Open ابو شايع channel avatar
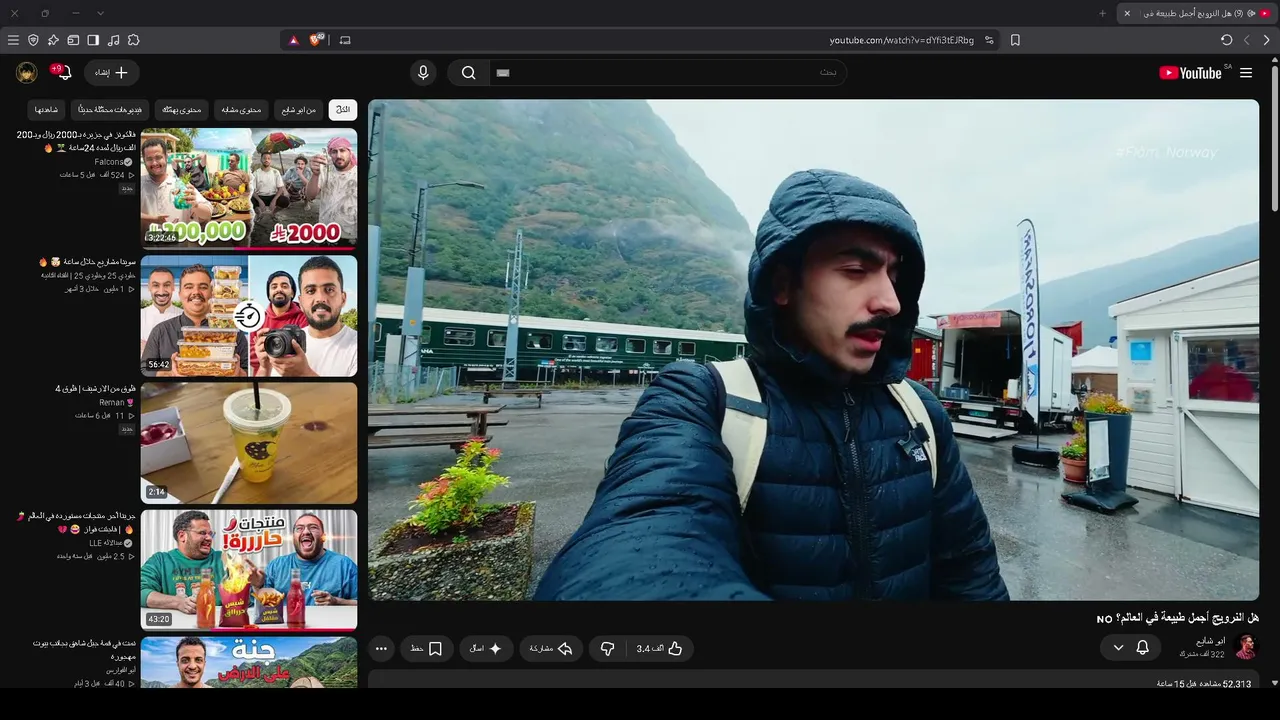The width and height of the screenshot is (1280, 720). tap(1246, 647)
